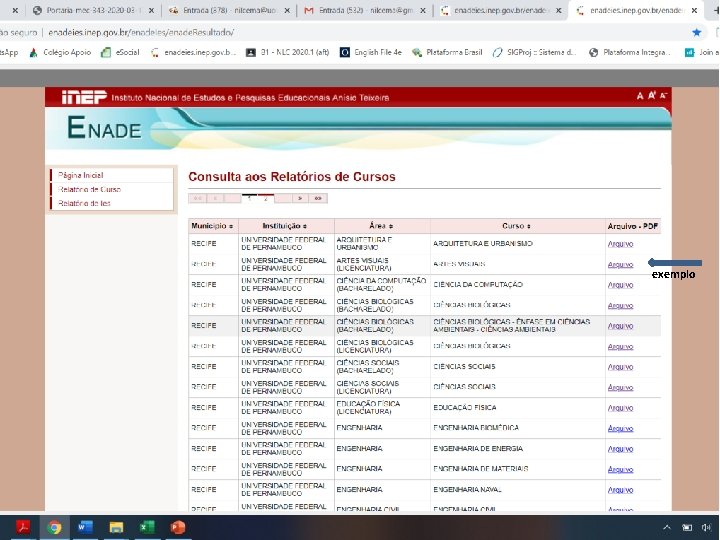Switch to the Entrada (378) tab
This screenshot has width=720, height=540.
pyautogui.click(x=229, y=10)
